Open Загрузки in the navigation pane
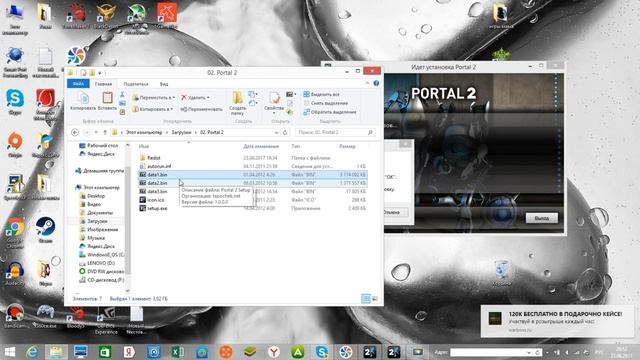The width and height of the screenshot is (640, 360). tap(97, 221)
